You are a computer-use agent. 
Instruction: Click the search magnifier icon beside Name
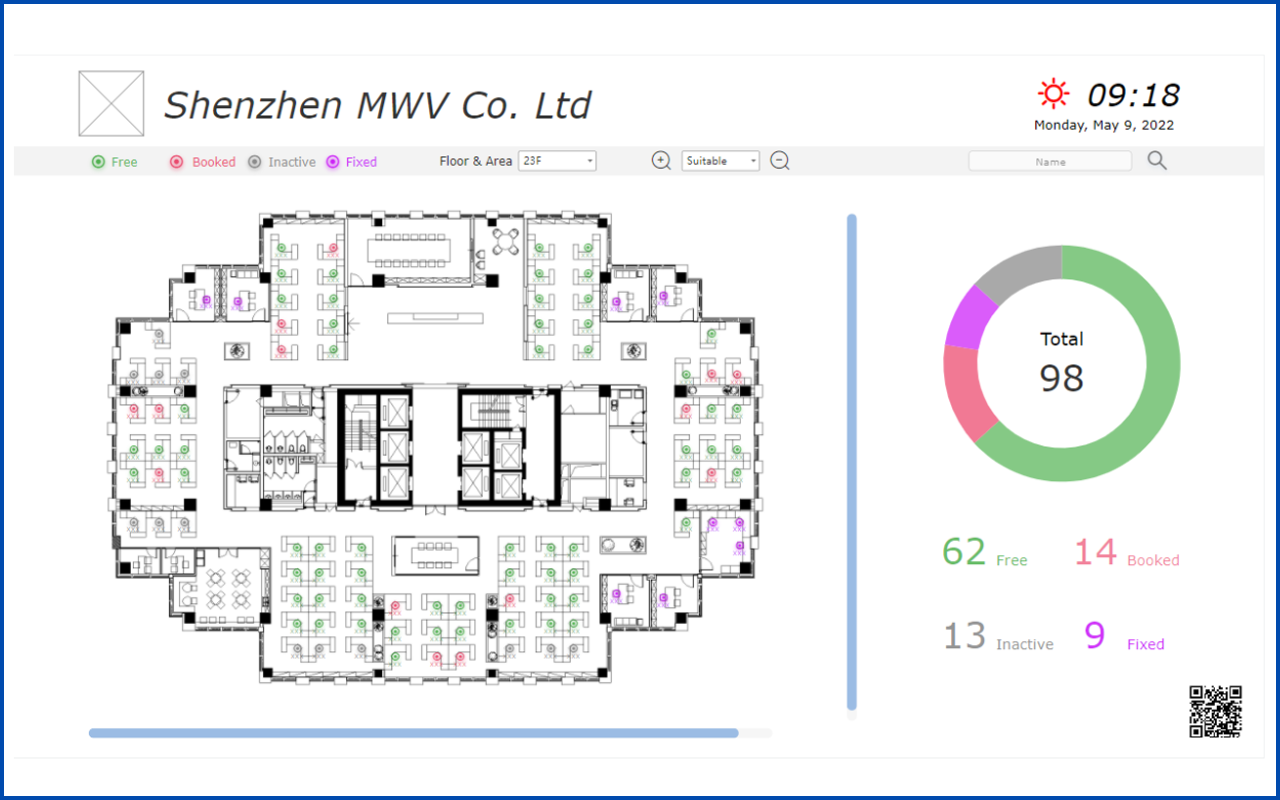pos(1157,161)
